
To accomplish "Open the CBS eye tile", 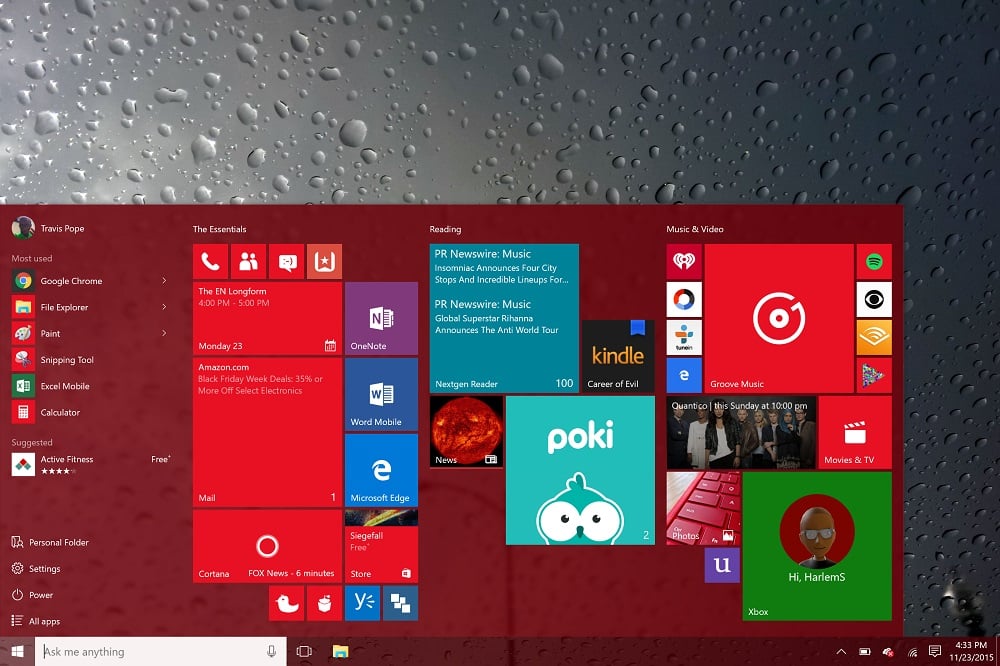I will [874, 299].
